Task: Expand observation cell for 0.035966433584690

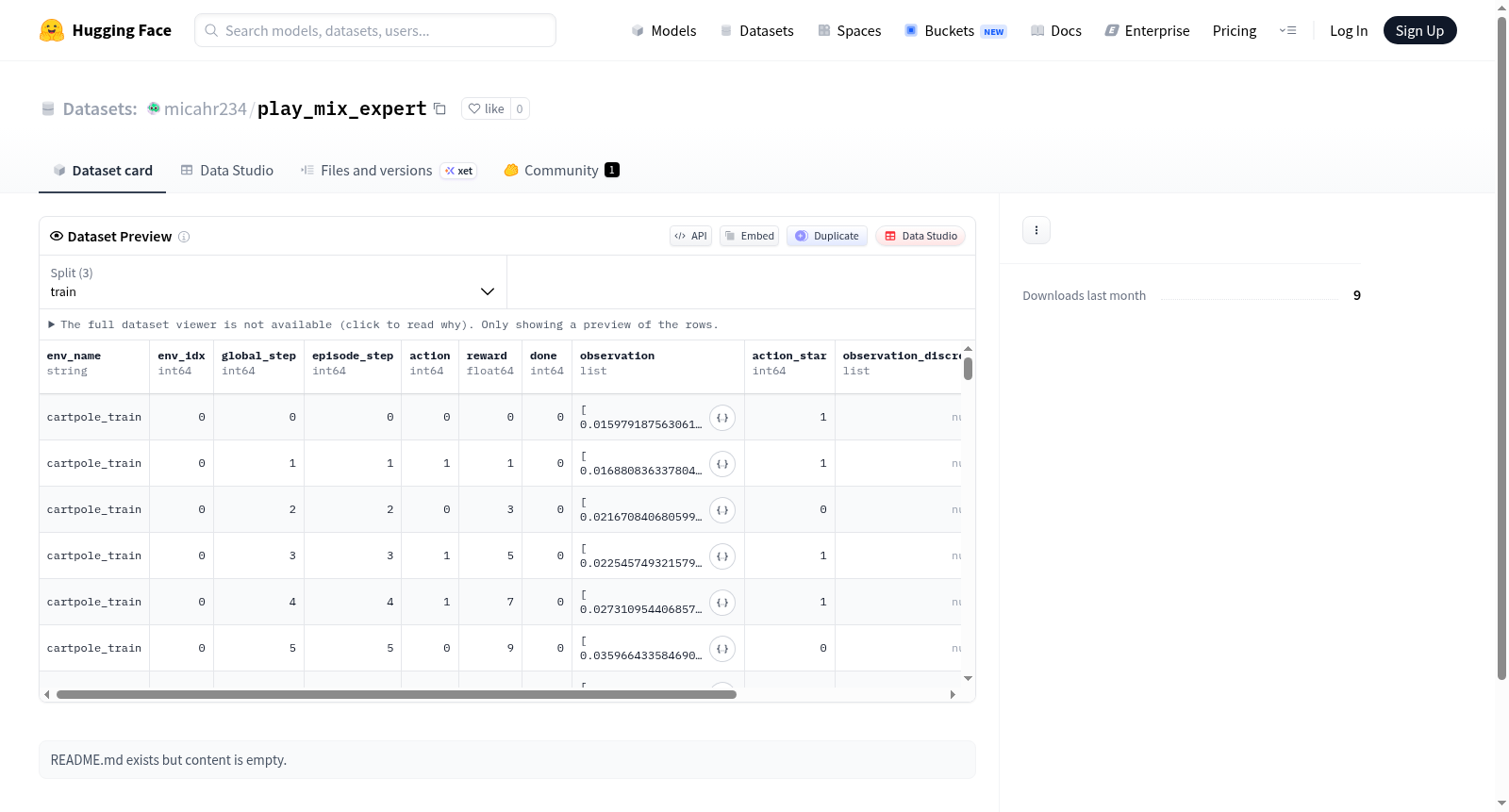Action: coord(722,649)
